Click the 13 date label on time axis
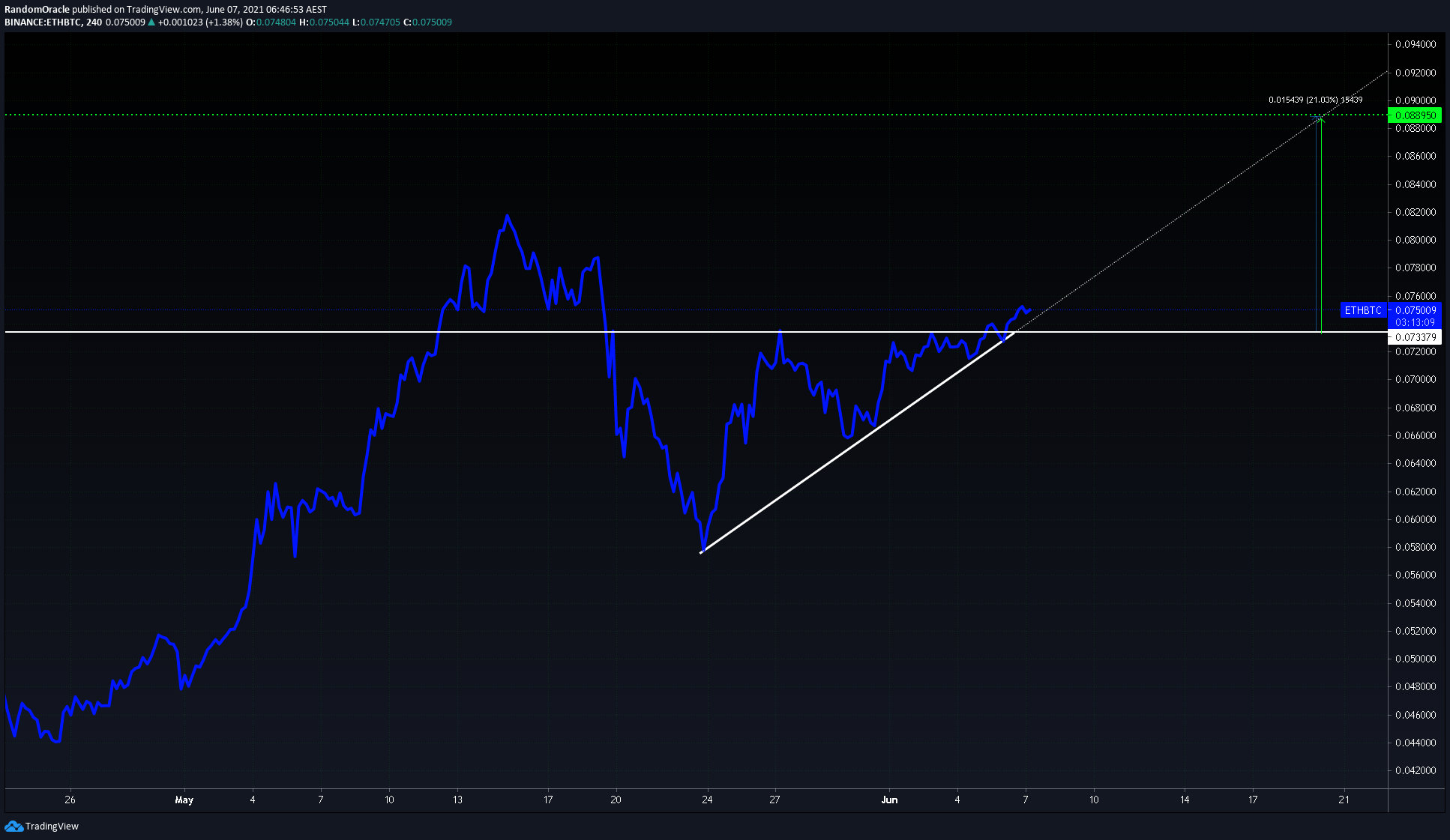Screen dimensions: 1450x840 pyautogui.click(x=457, y=800)
